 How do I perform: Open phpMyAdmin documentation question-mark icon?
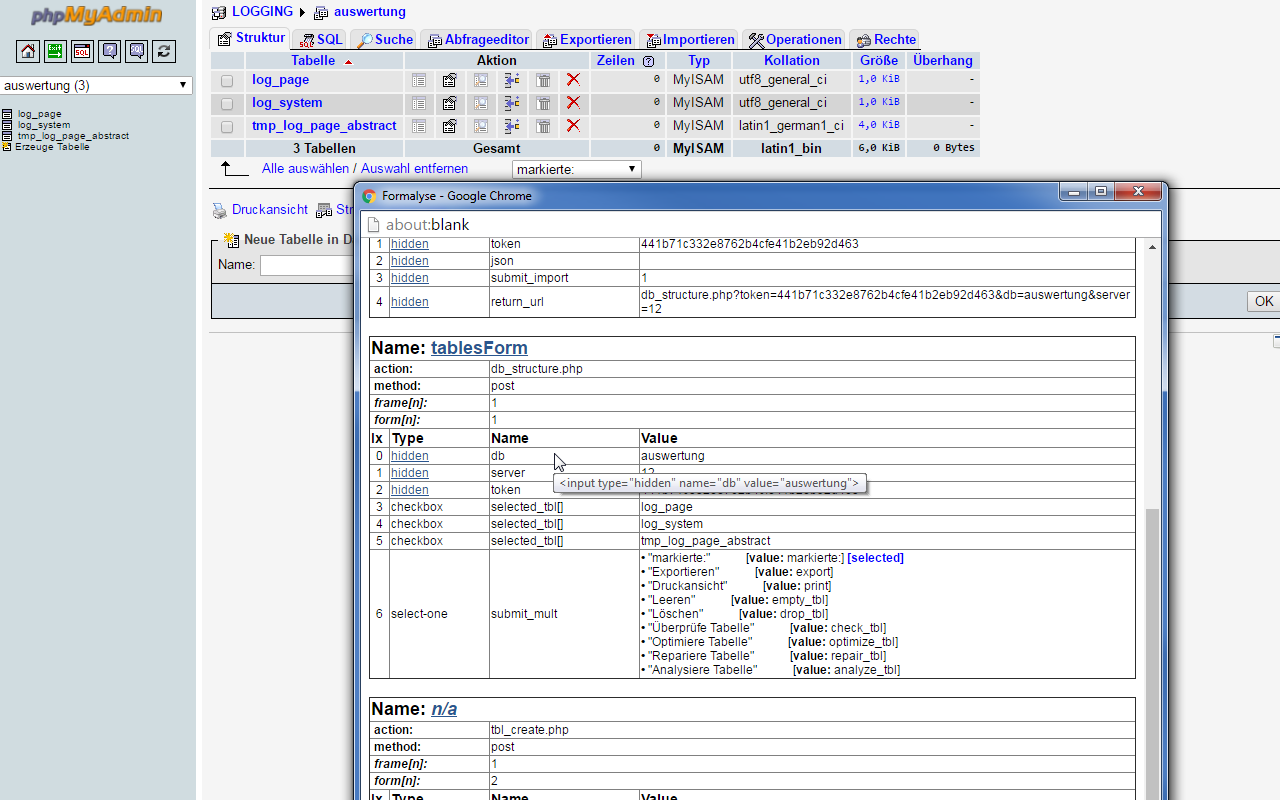(x=110, y=51)
